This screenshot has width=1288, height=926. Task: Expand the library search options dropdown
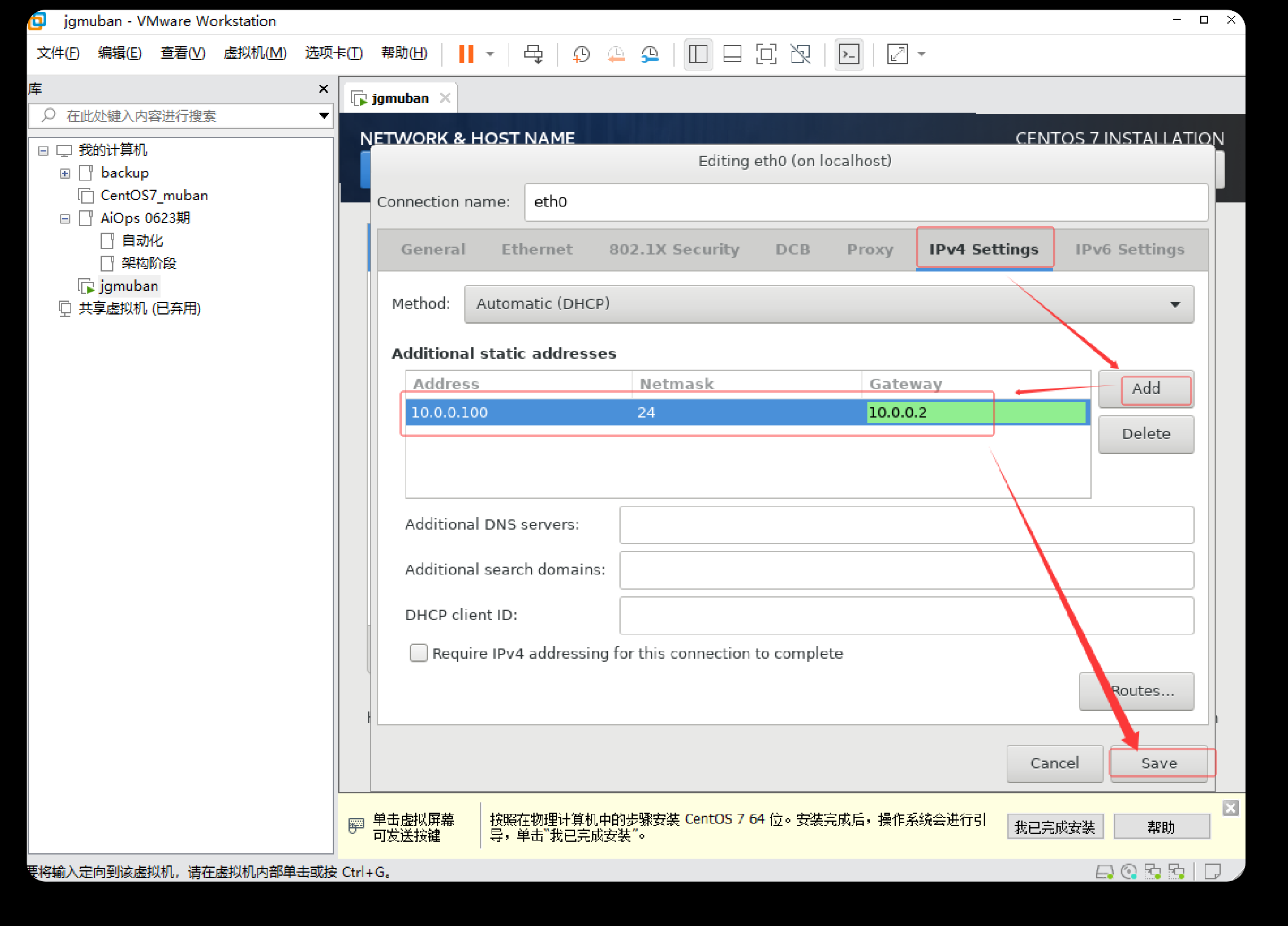click(324, 116)
